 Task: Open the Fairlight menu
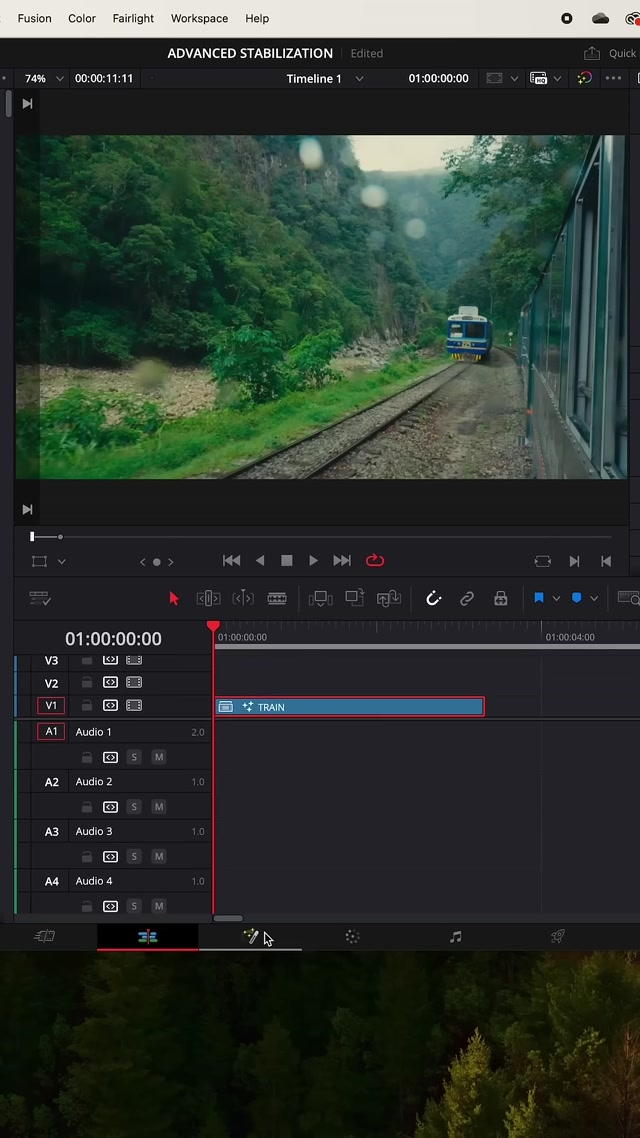133,18
